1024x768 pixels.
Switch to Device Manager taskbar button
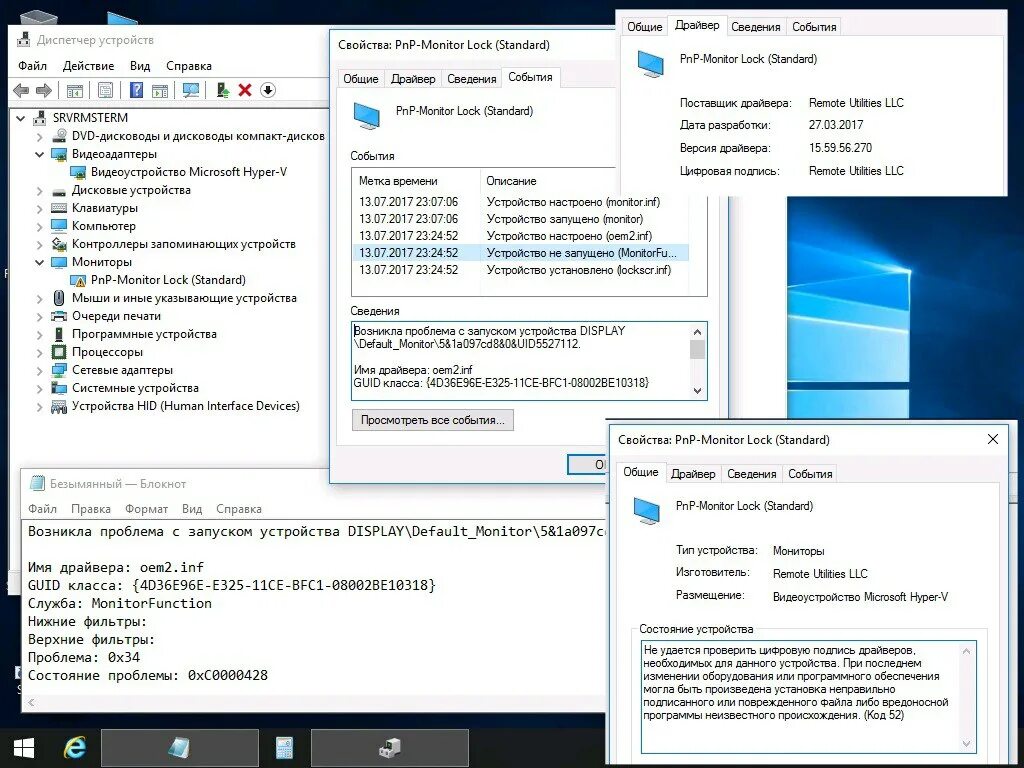[390, 748]
